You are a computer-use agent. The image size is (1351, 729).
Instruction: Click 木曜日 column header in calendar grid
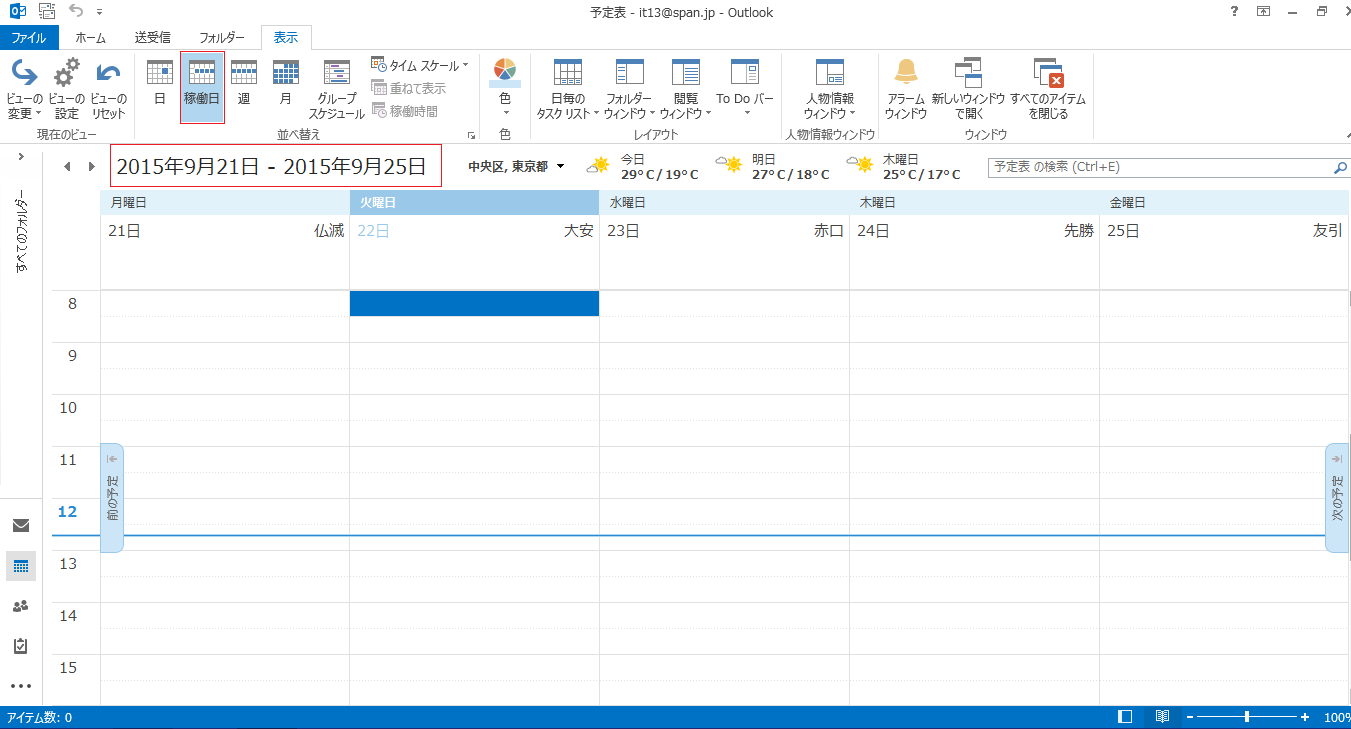(x=974, y=202)
